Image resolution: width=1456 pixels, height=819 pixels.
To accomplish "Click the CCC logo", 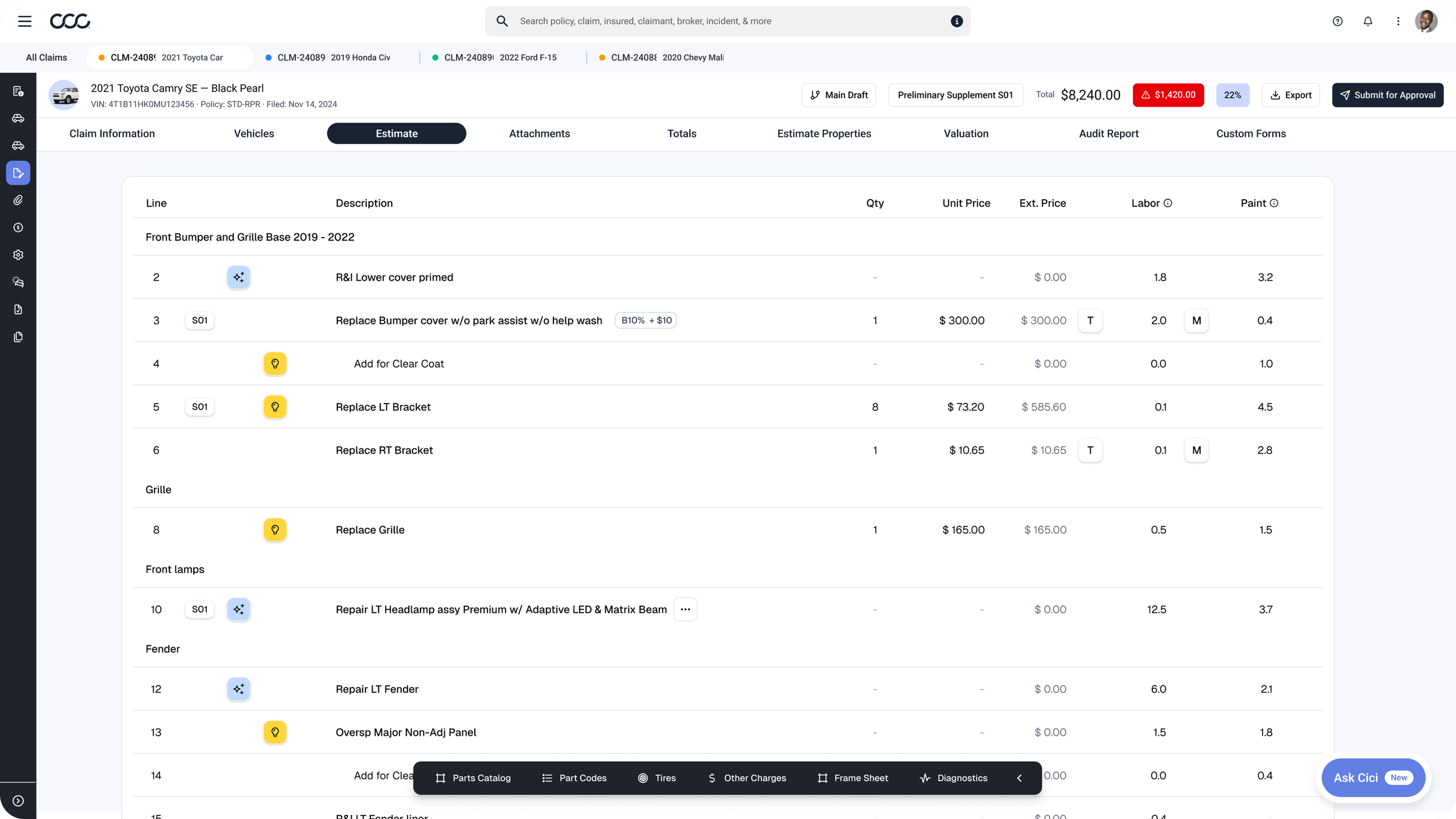I will (70, 22).
